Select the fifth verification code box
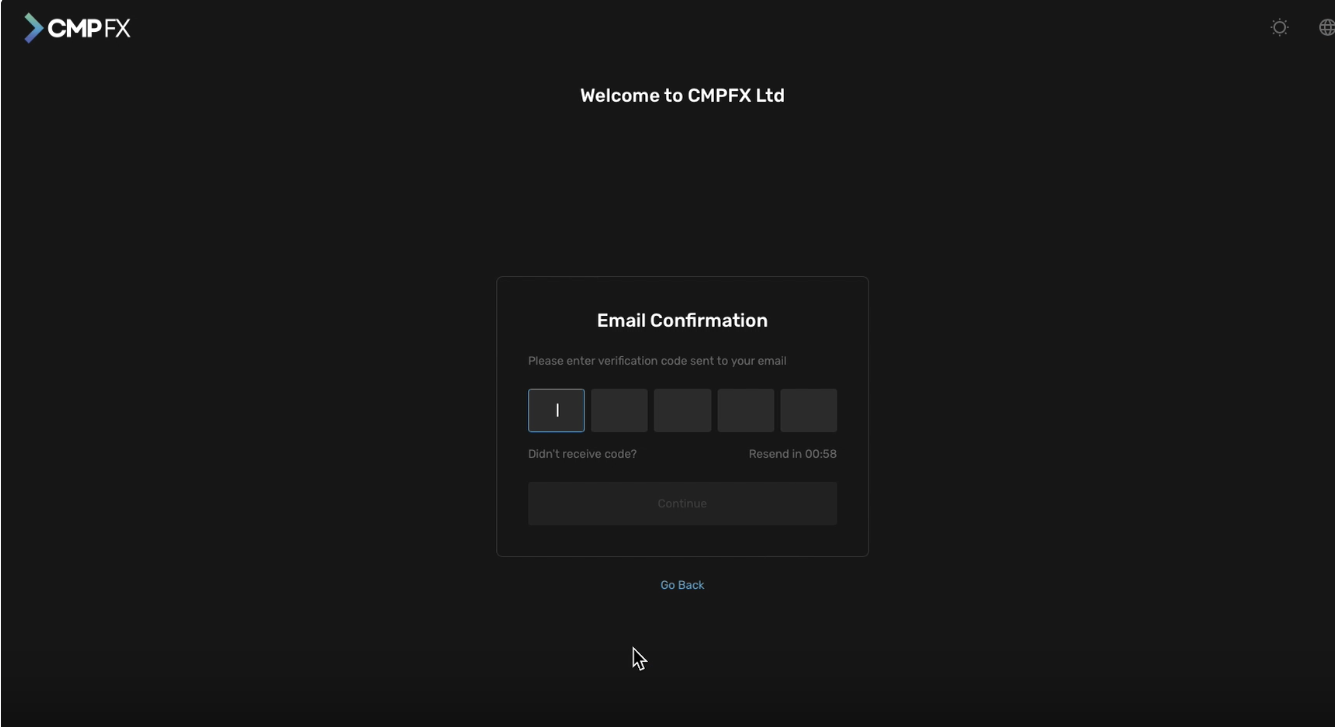The height and width of the screenshot is (727, 1335). [809, 410]
